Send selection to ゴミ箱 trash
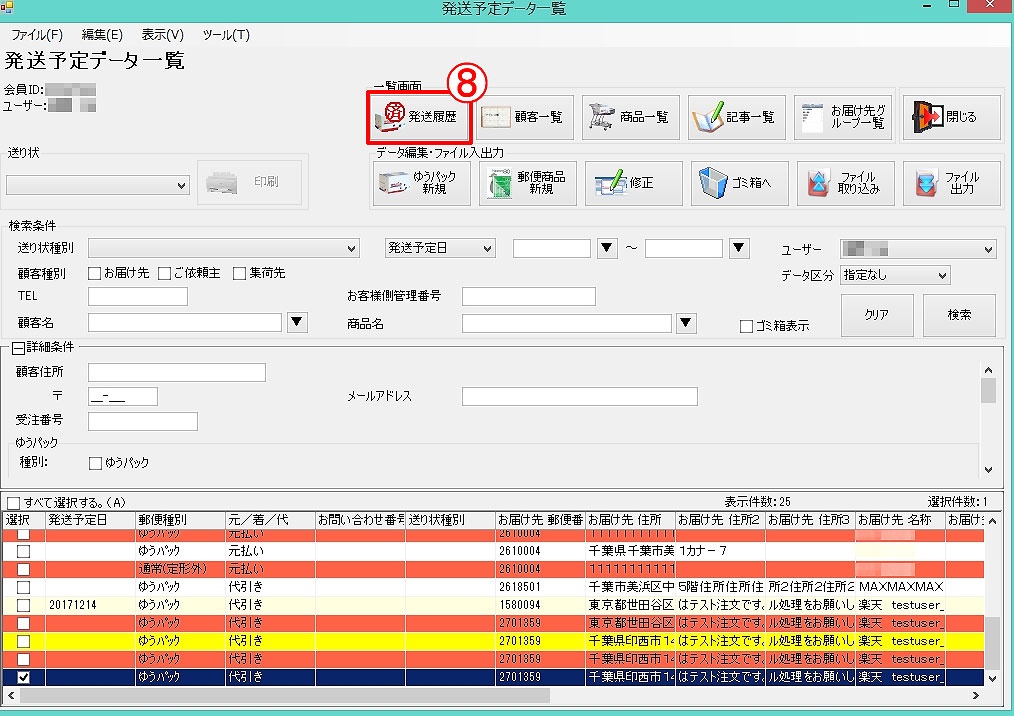 [739, 184]
